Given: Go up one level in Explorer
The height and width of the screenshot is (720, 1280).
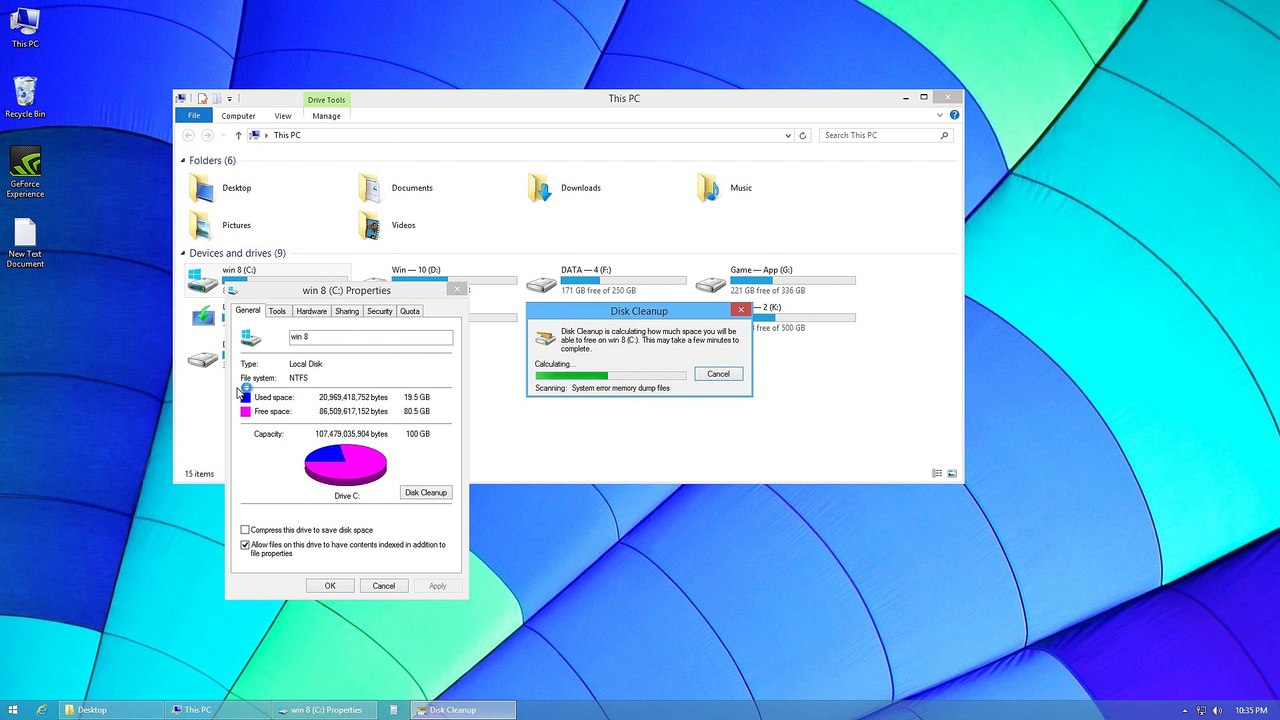Looking at the screenshot, I should click(x=238, y=135).
